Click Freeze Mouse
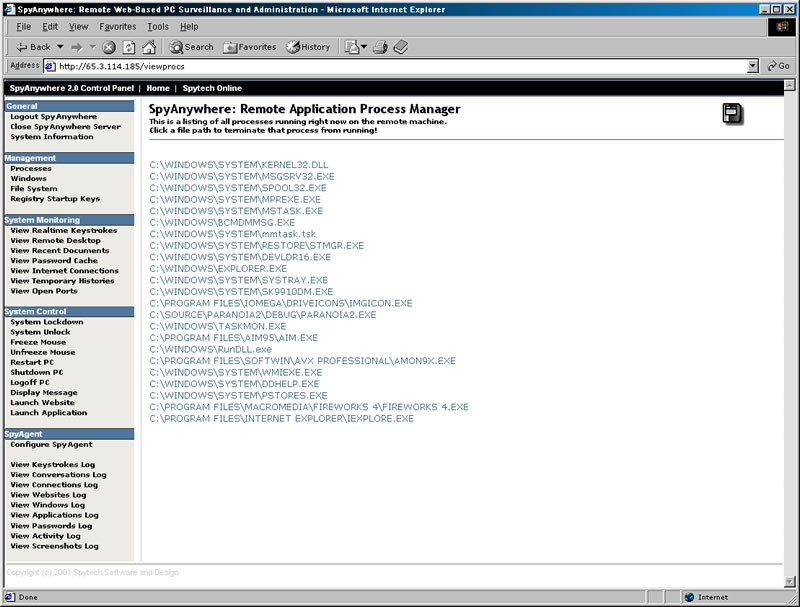Image resolution: width=800 pixels, height=607 pixels. click(38, 342)
